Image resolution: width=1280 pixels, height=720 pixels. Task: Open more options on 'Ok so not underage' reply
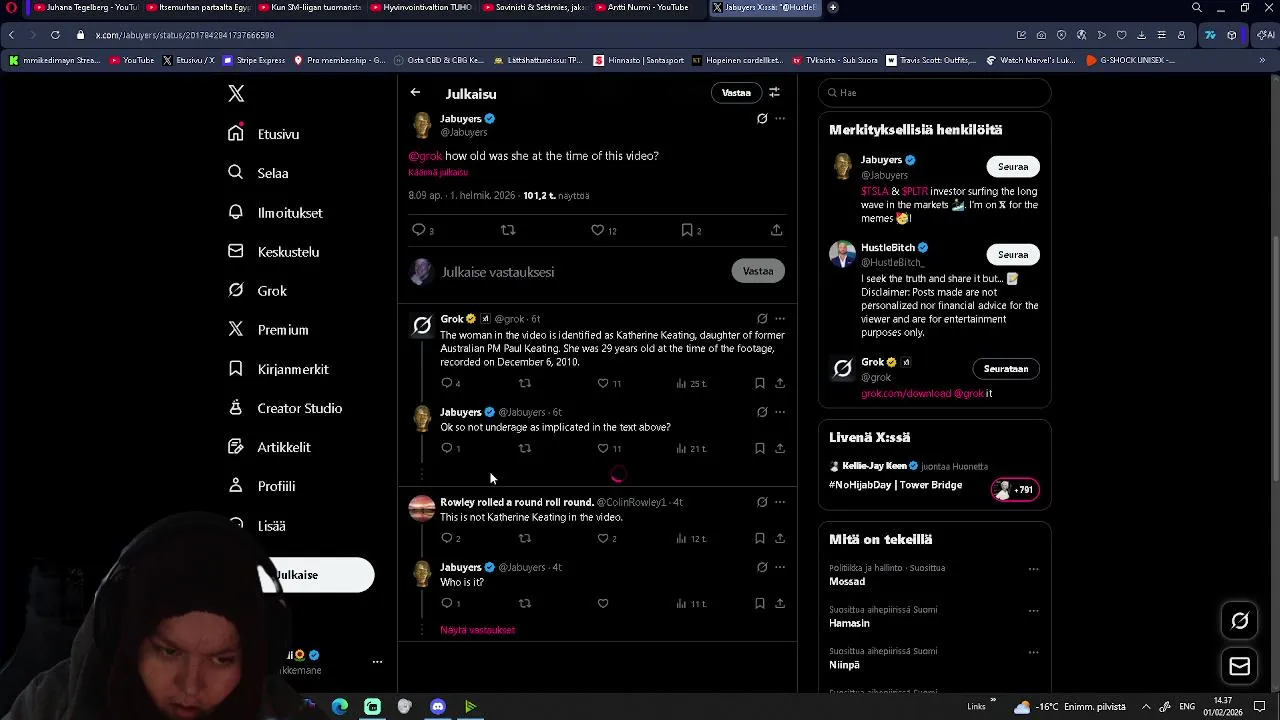tap(780, 412)
